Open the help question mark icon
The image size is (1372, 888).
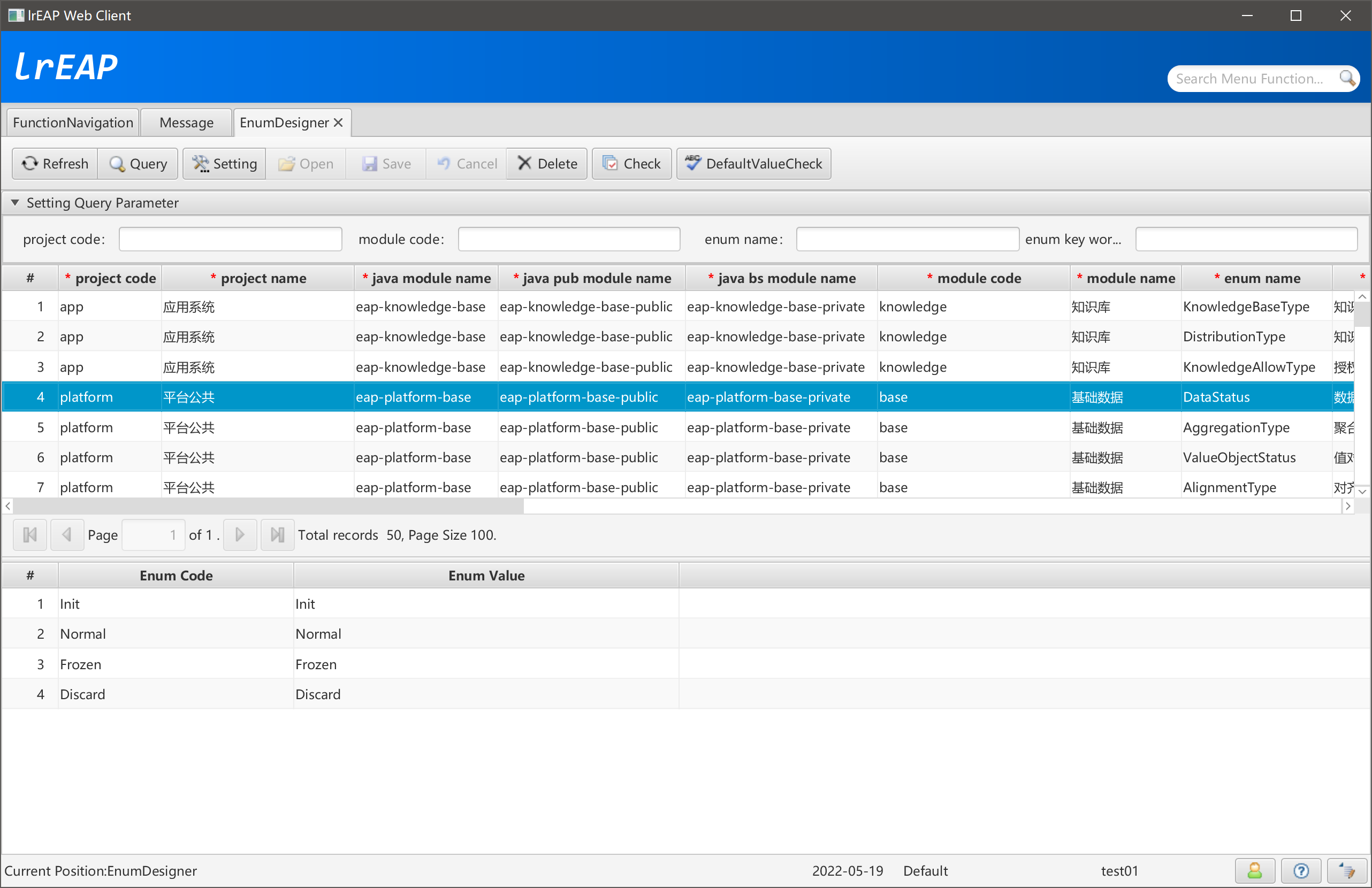(x=1300, y=871)
